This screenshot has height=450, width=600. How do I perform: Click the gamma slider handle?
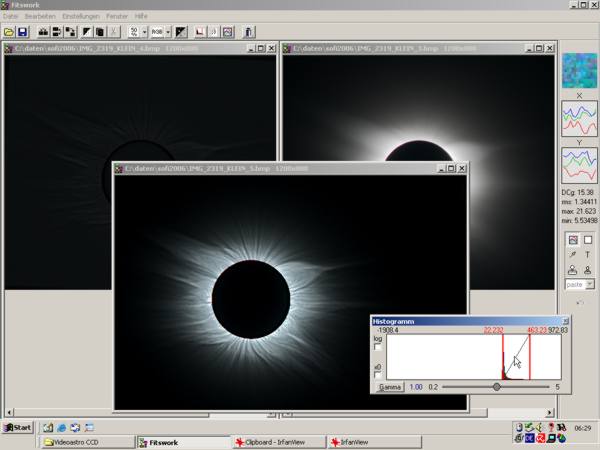pos(497,386)
